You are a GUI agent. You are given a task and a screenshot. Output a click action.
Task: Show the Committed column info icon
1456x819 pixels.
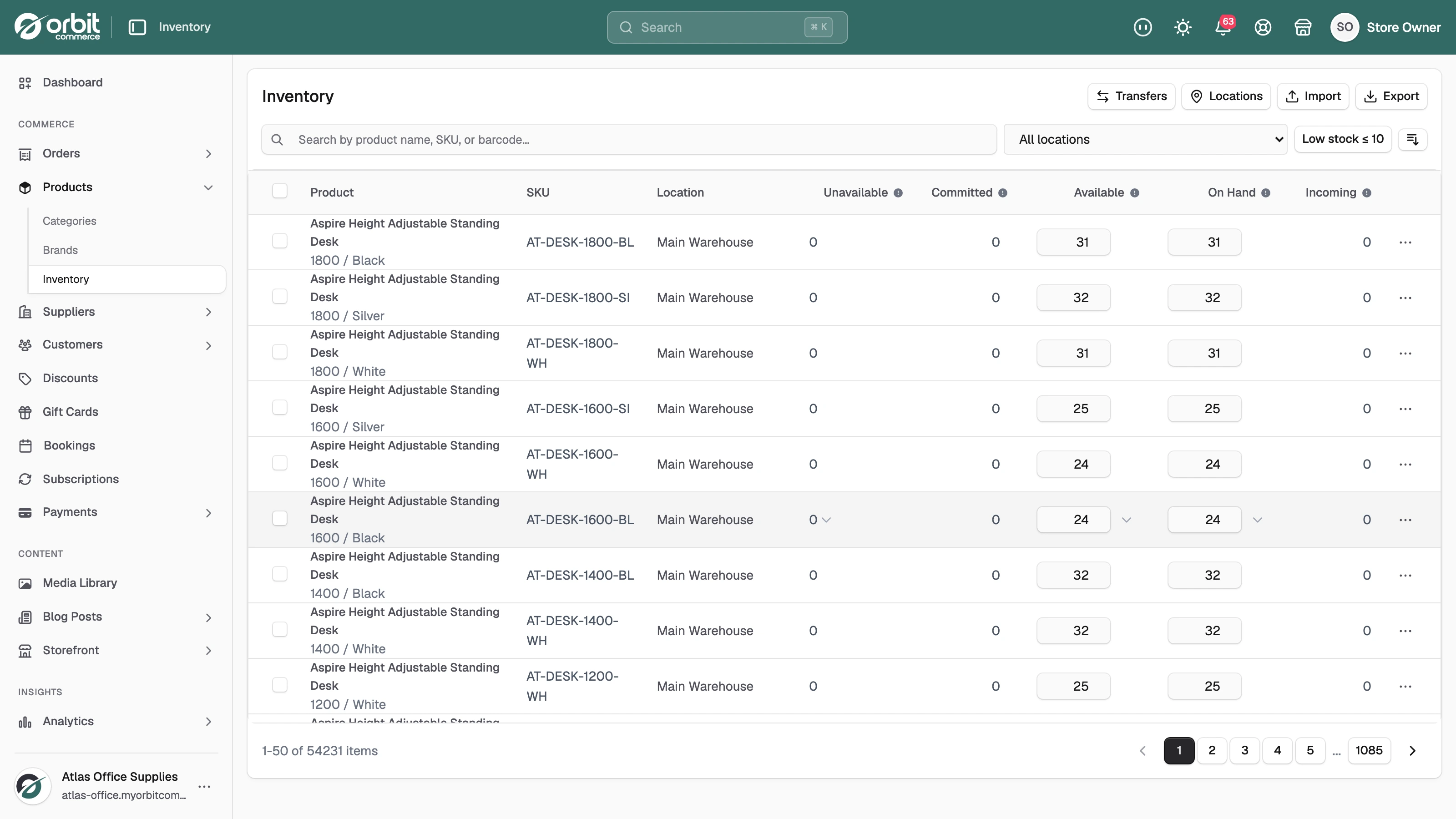click(x=1003, y=193)
